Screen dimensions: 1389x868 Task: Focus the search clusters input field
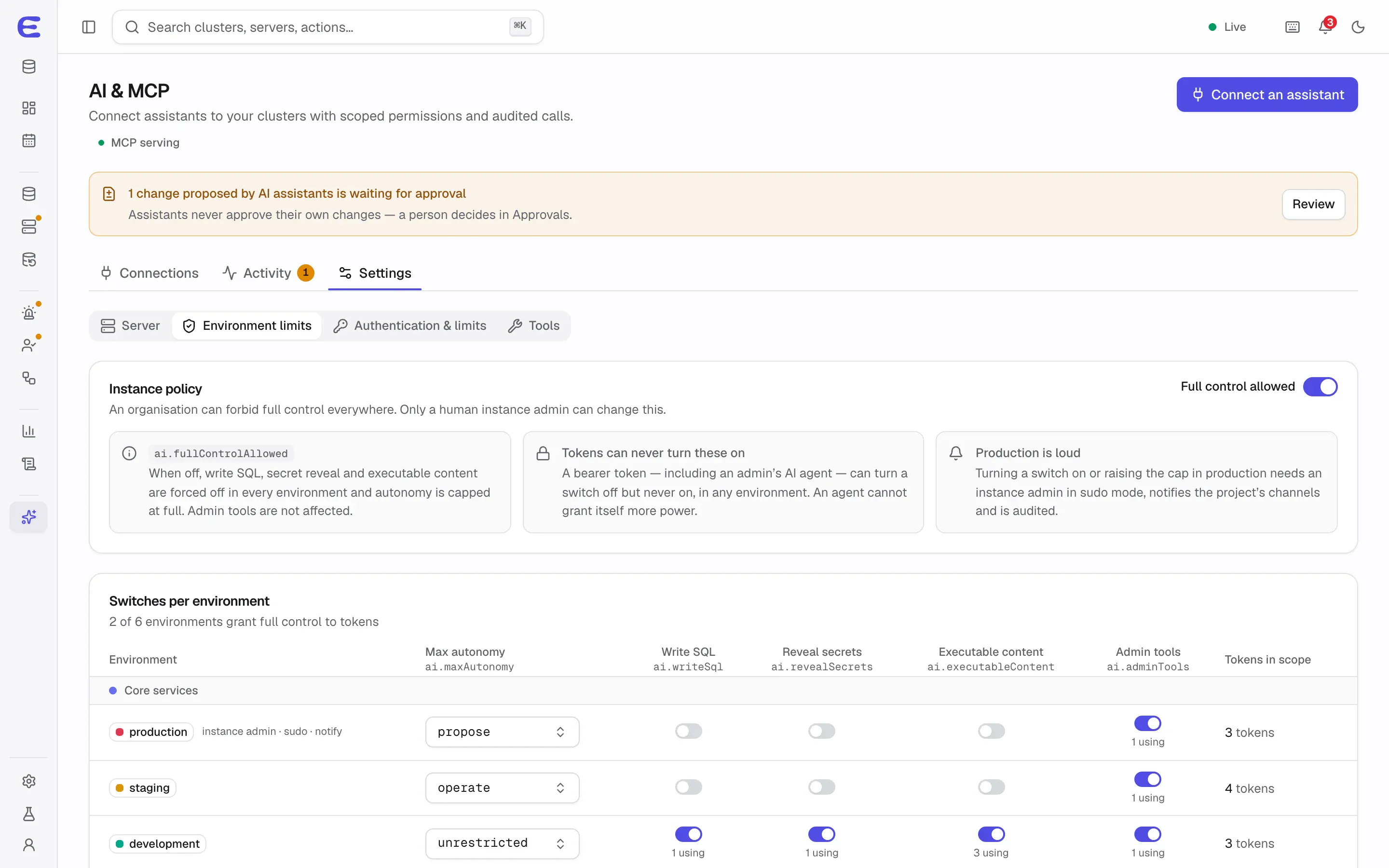[328, 27]
